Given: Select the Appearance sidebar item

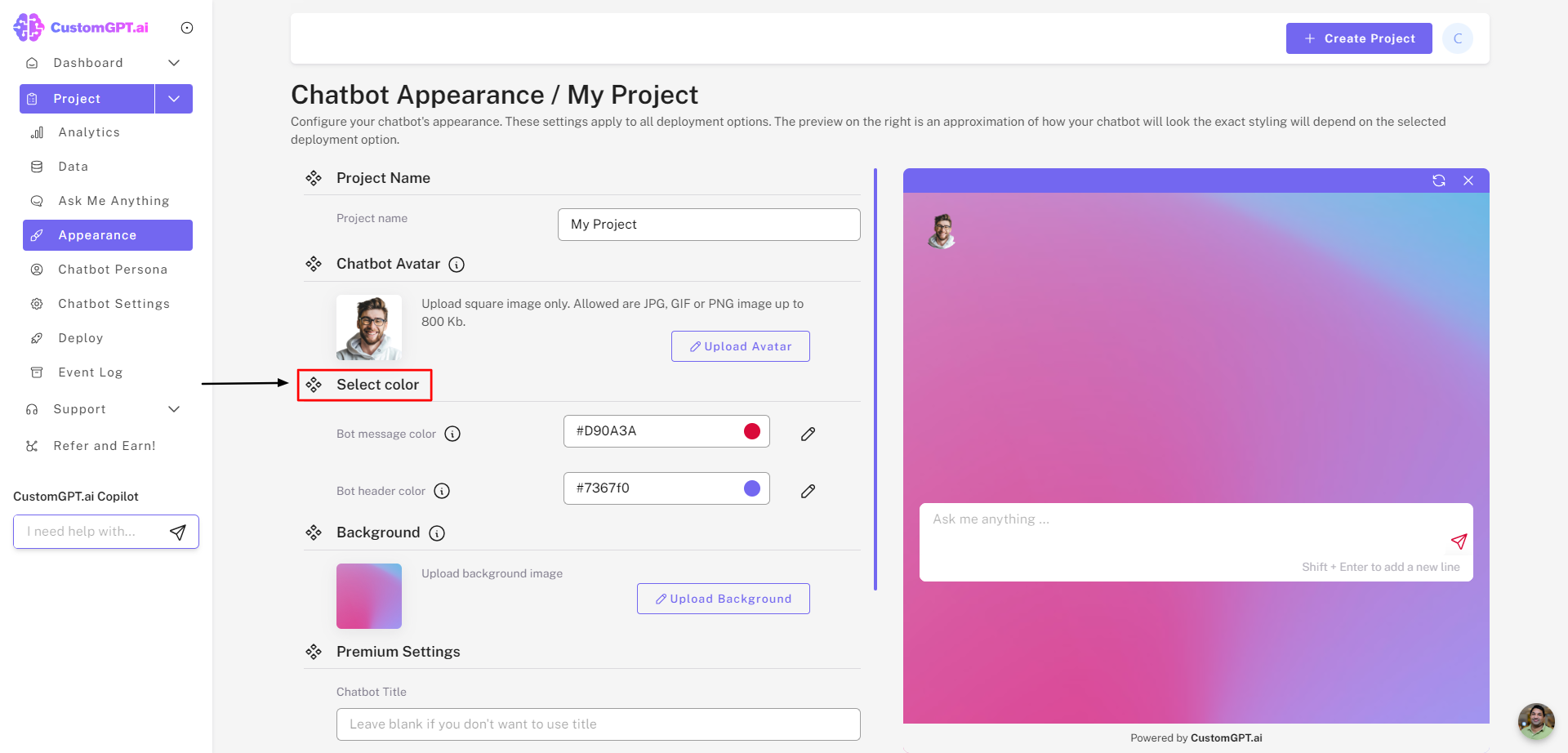Looking at the screenshot, I should [108, 235].
